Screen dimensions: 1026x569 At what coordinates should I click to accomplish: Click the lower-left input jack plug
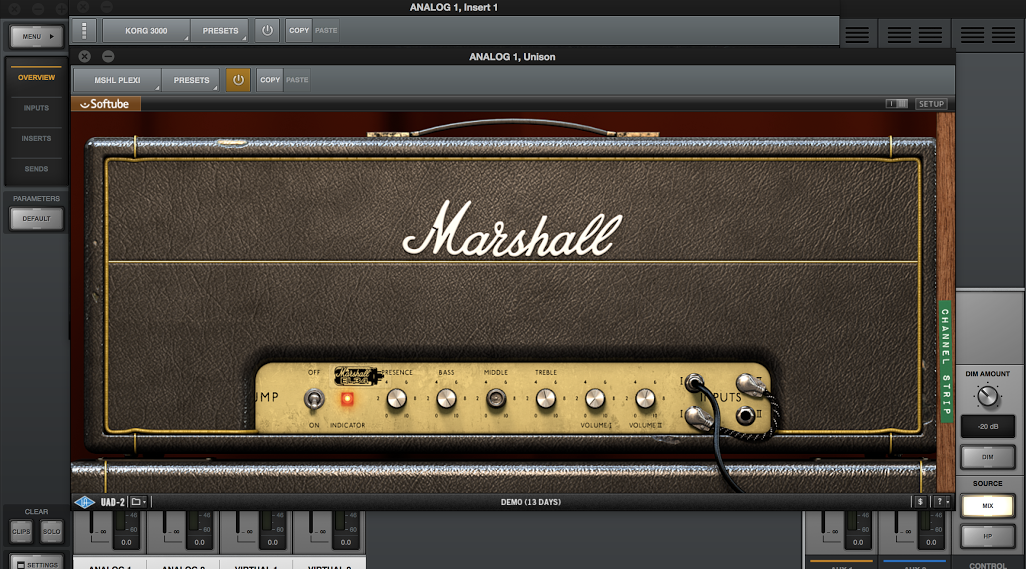[698, 417]
